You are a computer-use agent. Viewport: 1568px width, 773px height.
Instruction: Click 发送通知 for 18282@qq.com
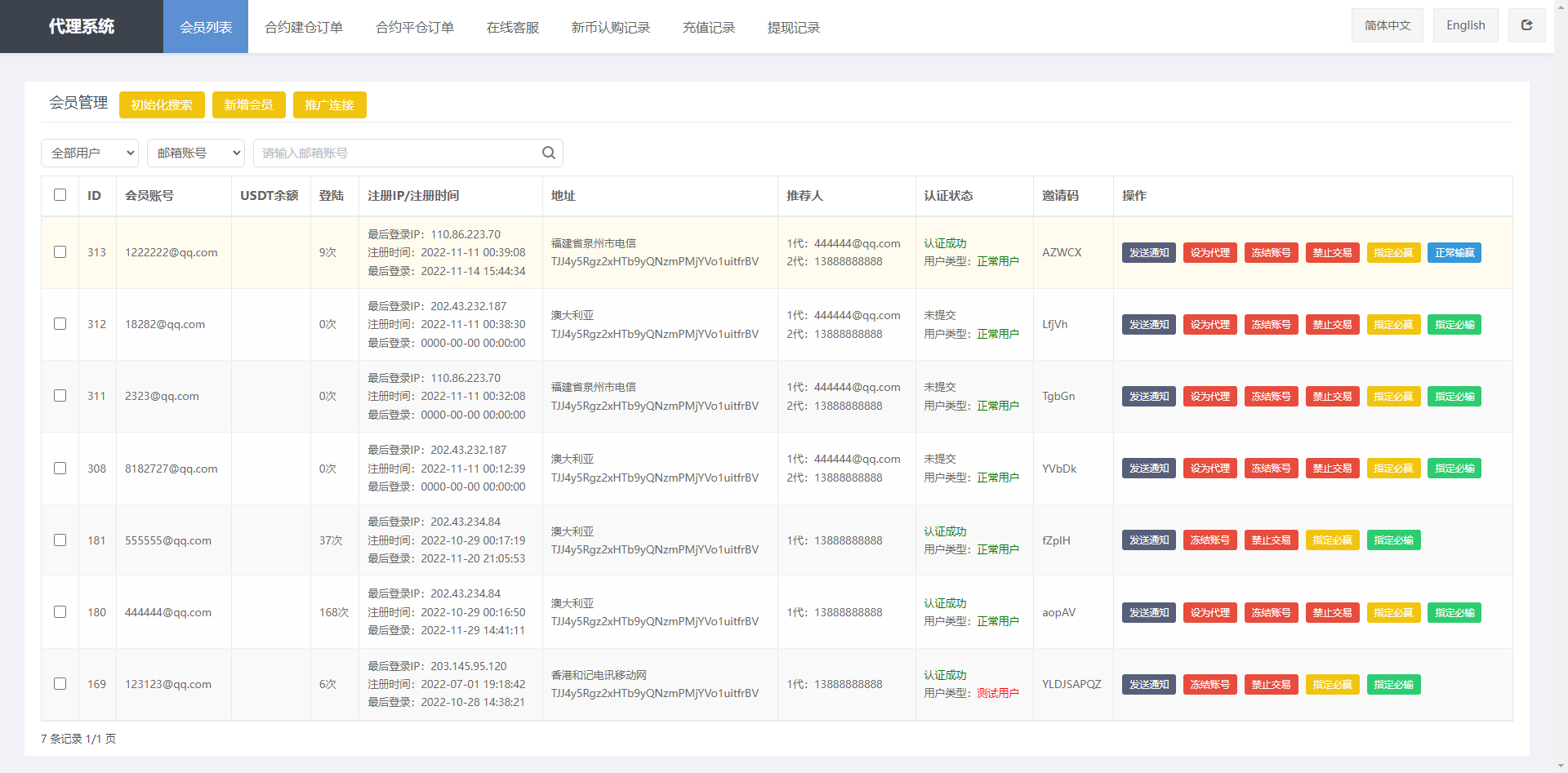pyautogui.click(x=1149, y=324)
